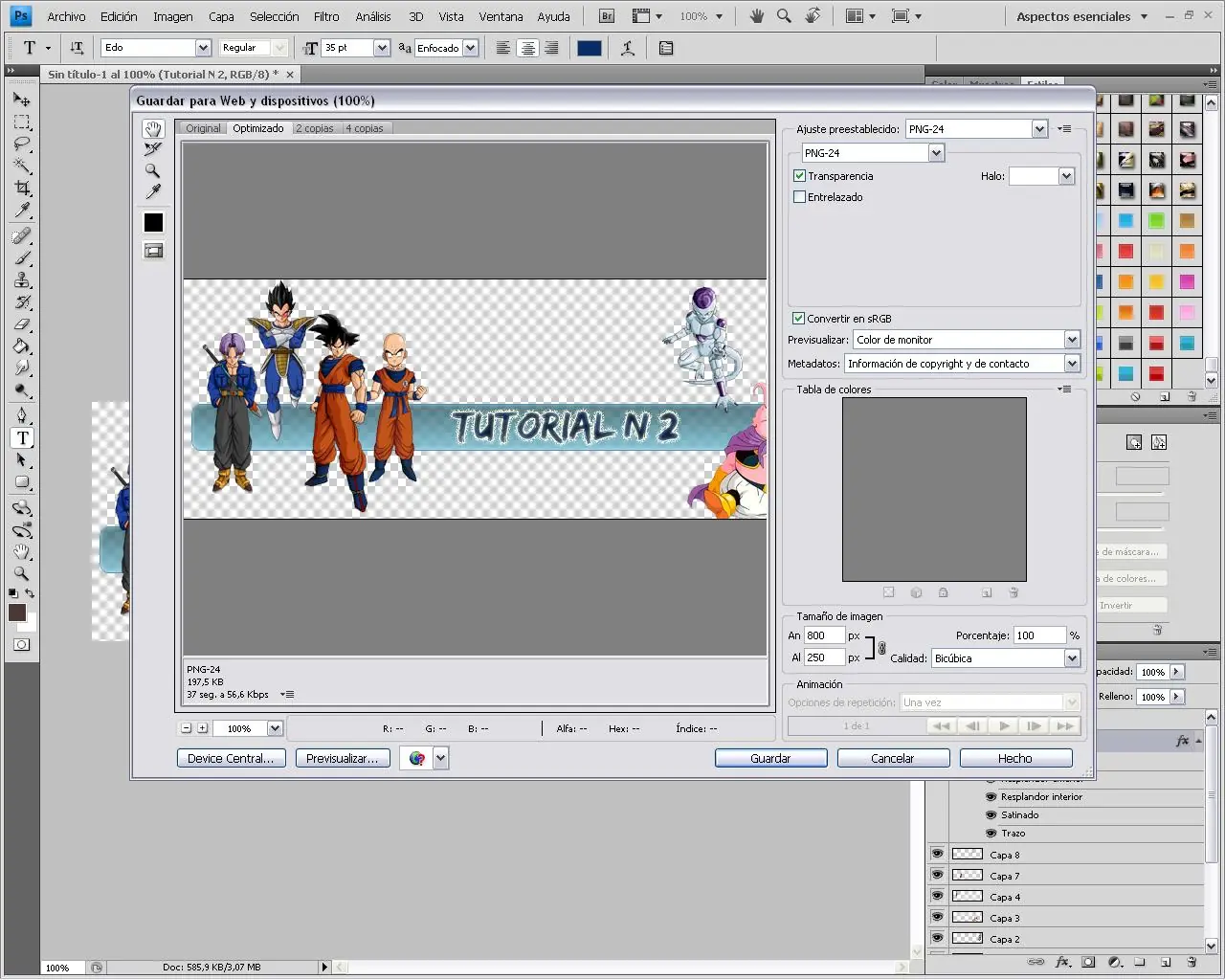The height and width of the screenshot is (980, 1225).
Task: Click the foreground color swatch in toolbar
Action: (17, 612)
